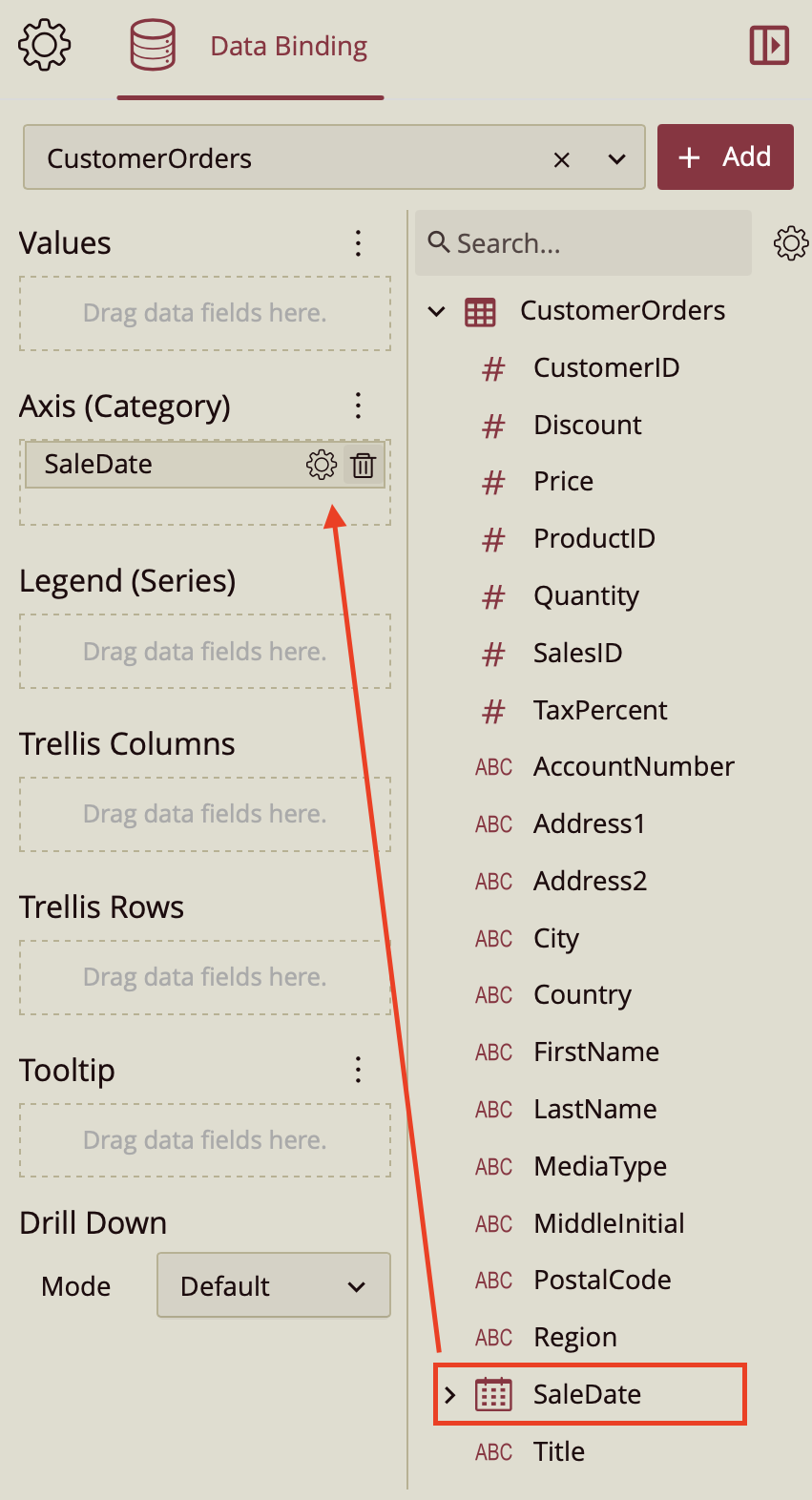Click the Add button
Image resolution: width=812 pixels, height=1500 pixels.
(725, 157)
